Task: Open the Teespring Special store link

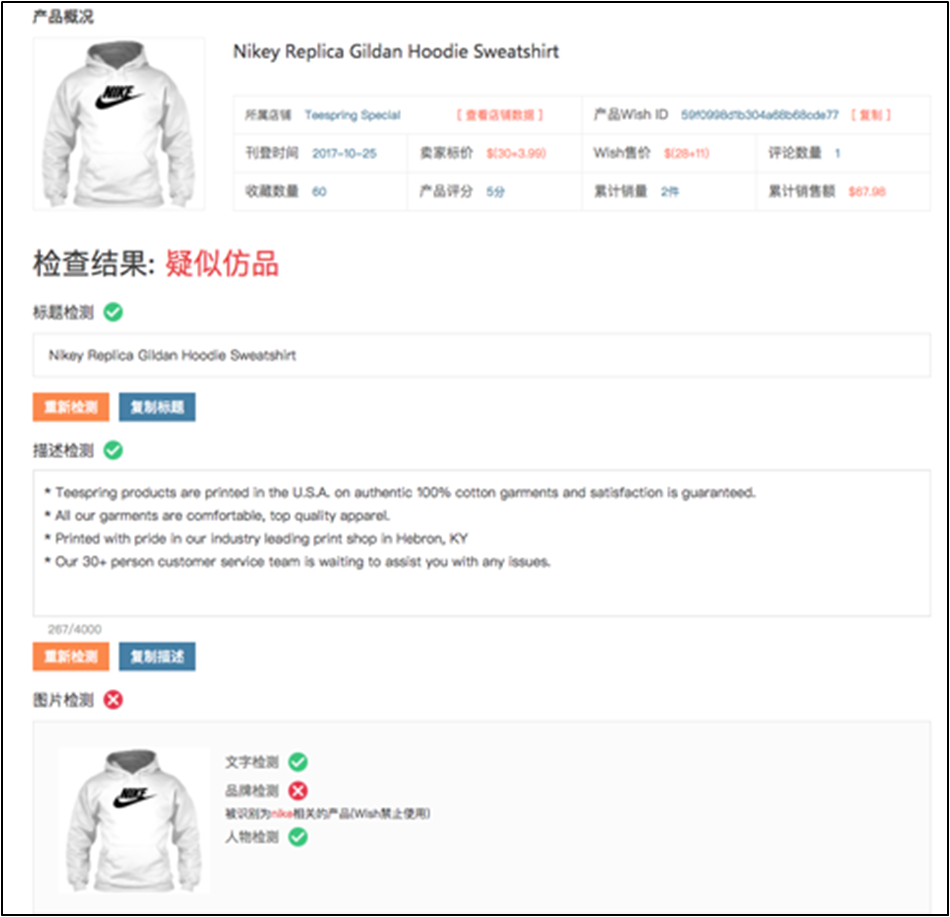Action: tap(352, 115)
